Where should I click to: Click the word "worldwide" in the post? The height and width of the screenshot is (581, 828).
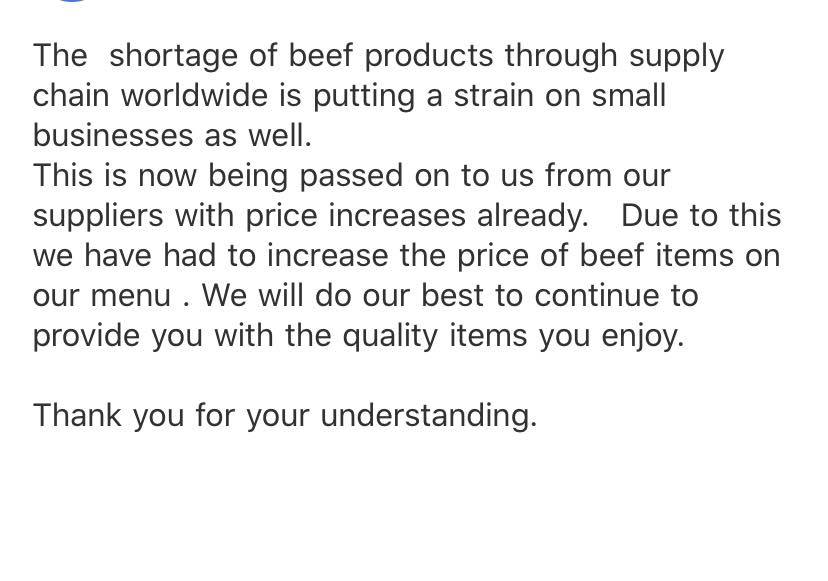pos(195,96)
